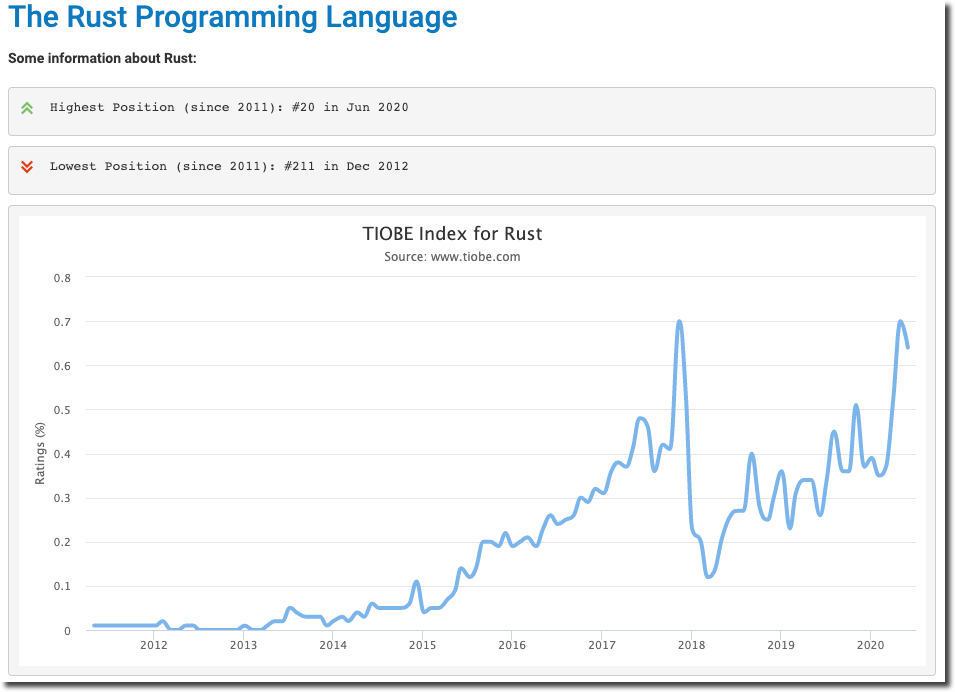Click the 2013 x-axis label
This screenshot has width=955, height=692.
click(x=243, y=645)
